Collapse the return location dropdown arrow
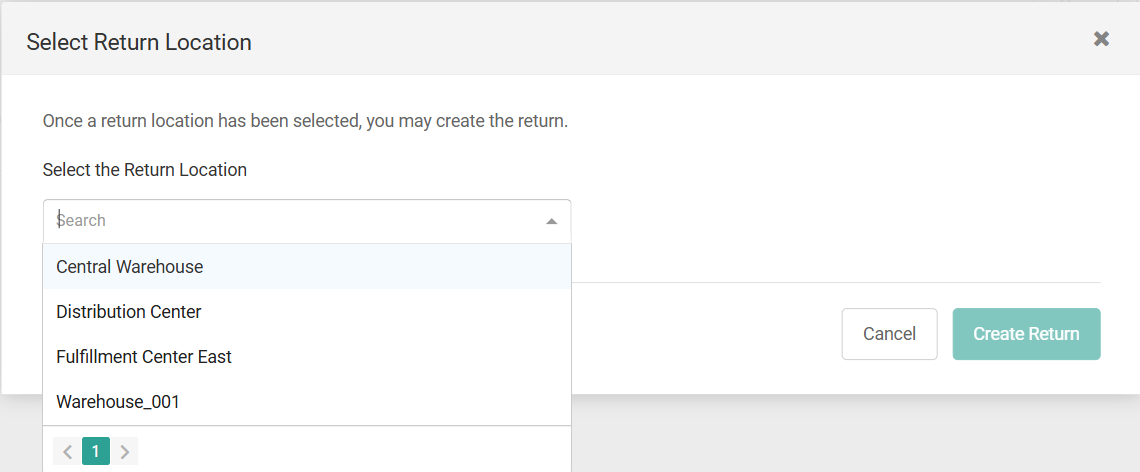Viewport: 1140px width, 472px height. [551, 221]
